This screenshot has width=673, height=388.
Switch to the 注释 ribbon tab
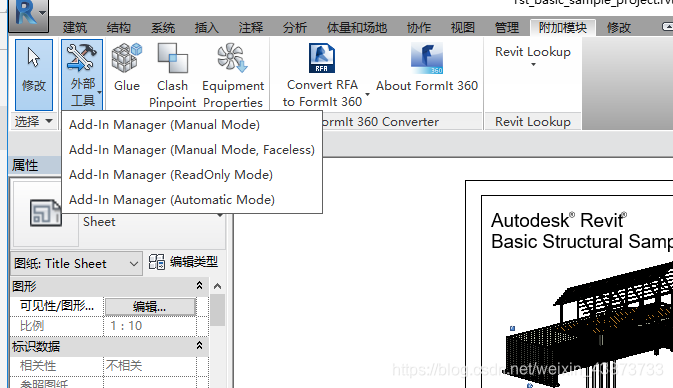(251, 28)
